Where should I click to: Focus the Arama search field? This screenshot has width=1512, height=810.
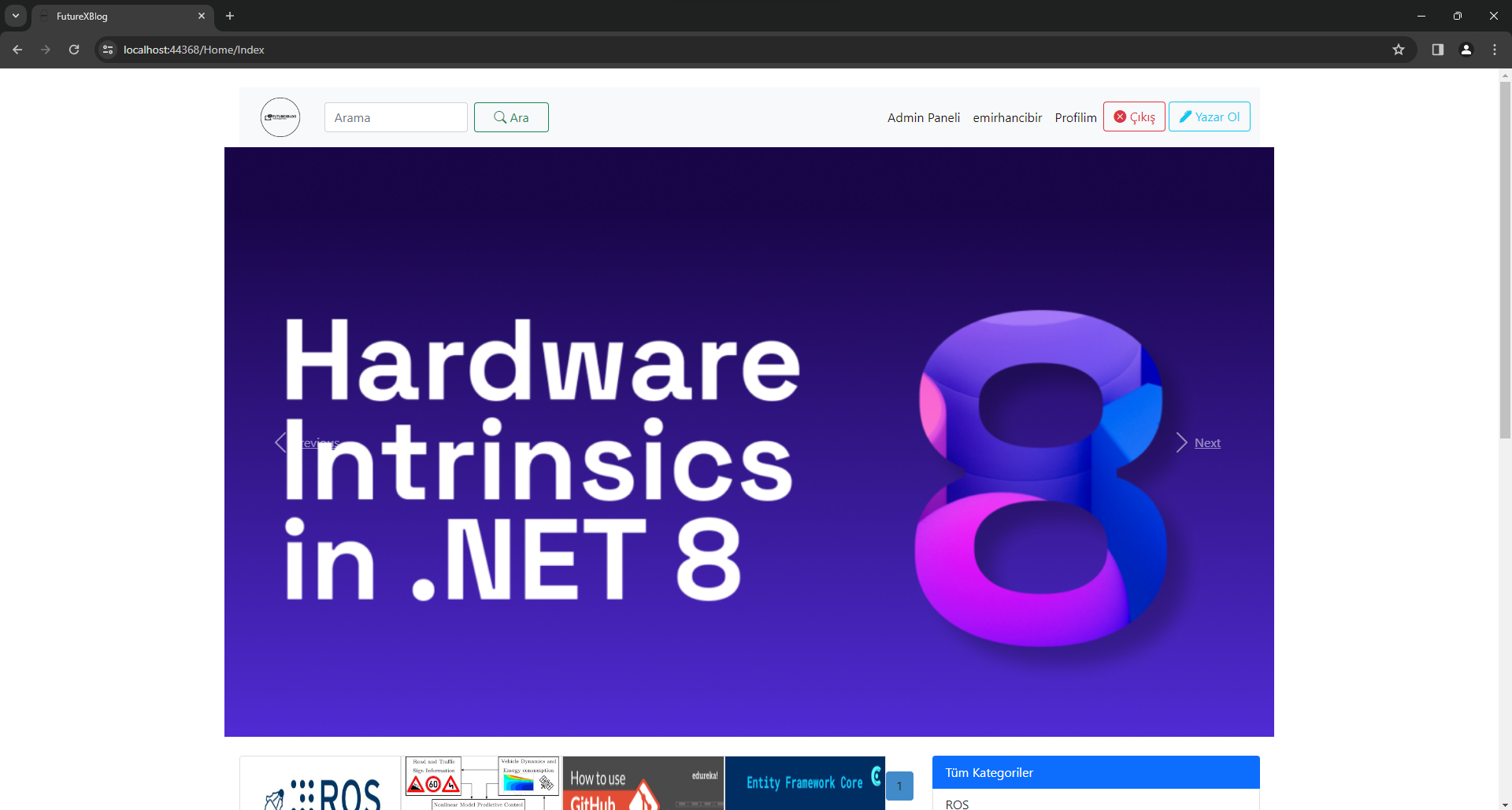396,117
